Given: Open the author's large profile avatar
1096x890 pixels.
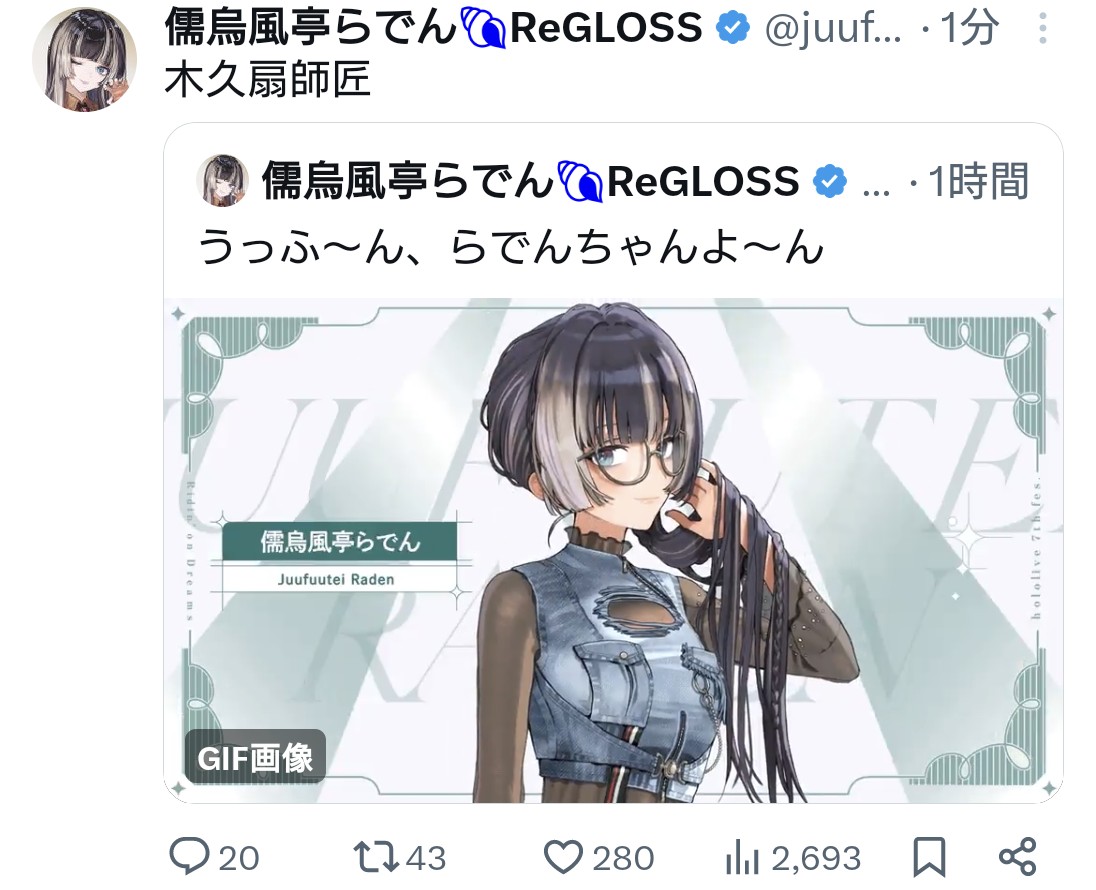Looking at the screenshot, I should (85, 59).
